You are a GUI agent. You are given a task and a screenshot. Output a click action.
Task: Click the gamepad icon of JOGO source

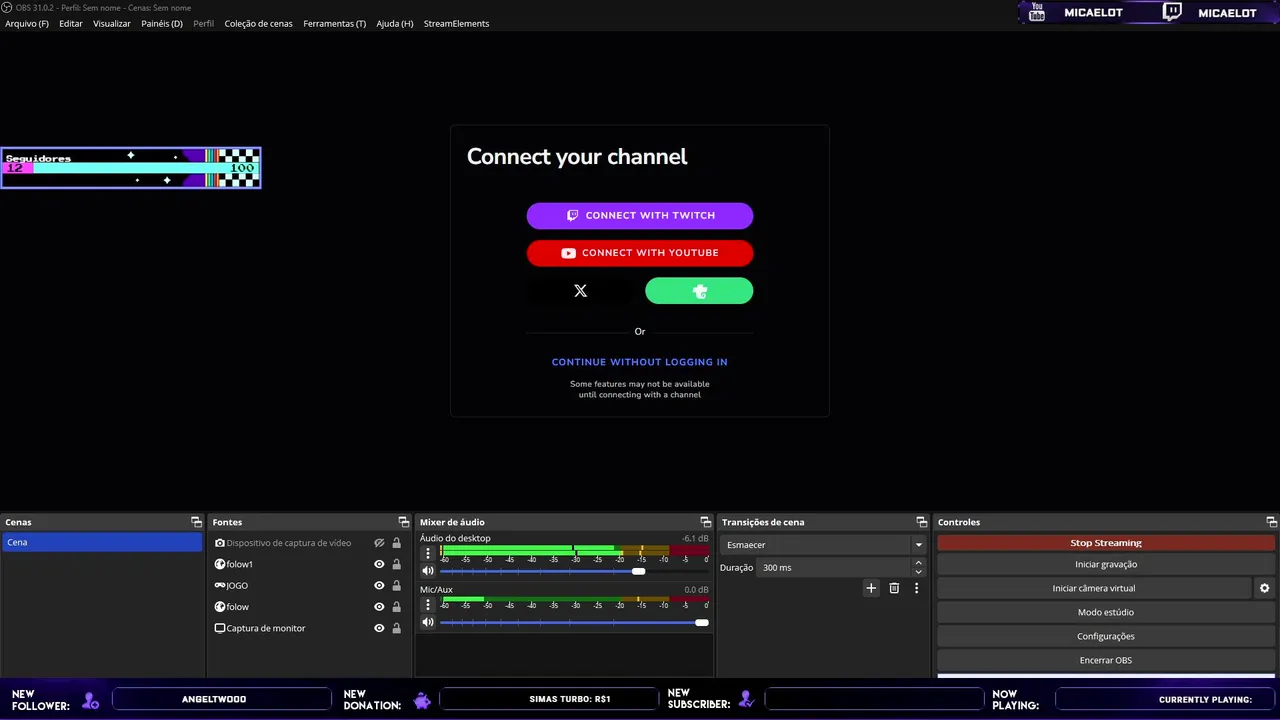pyautogui.click(x=220, y=585)
